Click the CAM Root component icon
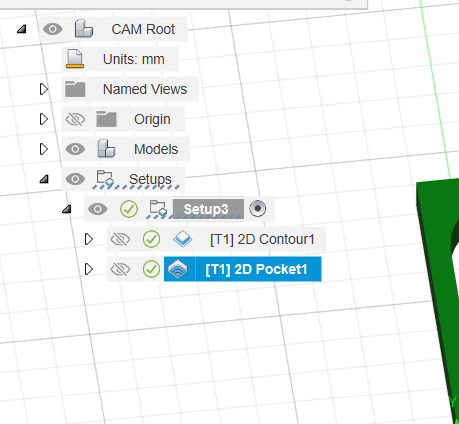Image resolution: width=459 pixels, height=424 pixels. (x=84, y=29)
